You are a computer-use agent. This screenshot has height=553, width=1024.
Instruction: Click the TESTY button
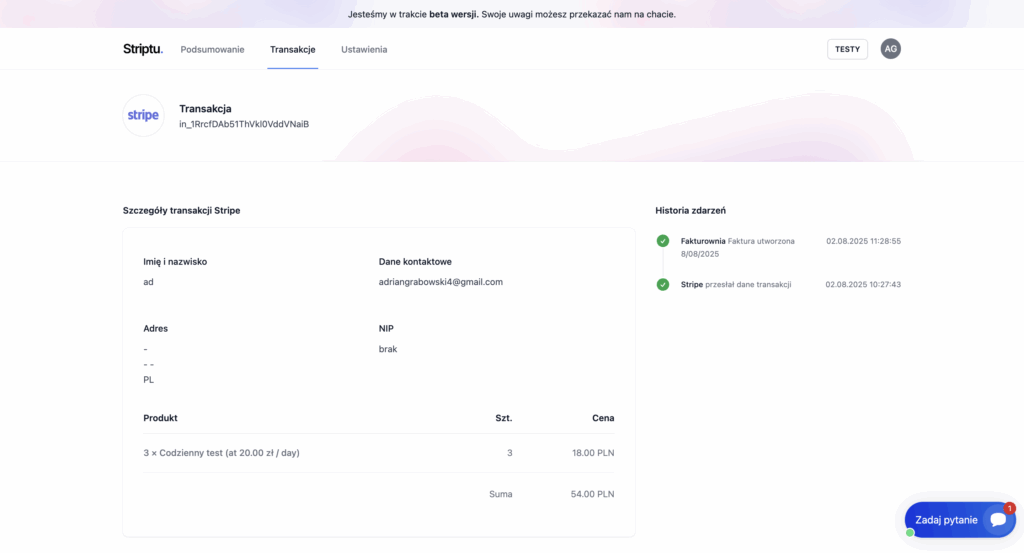click(x=847, y=49)
